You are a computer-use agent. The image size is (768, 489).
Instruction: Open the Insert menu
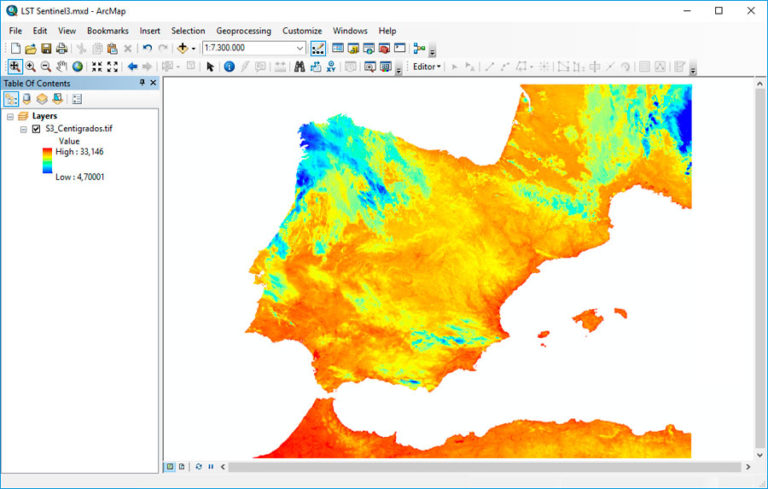point(149,31)
